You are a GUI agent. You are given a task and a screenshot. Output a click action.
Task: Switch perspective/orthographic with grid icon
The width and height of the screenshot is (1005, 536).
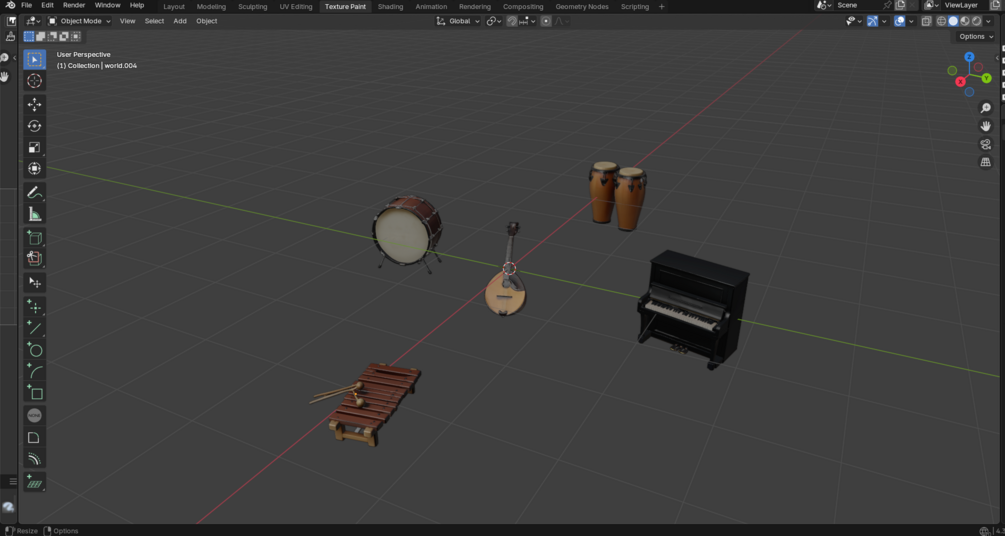pos(986,162)
